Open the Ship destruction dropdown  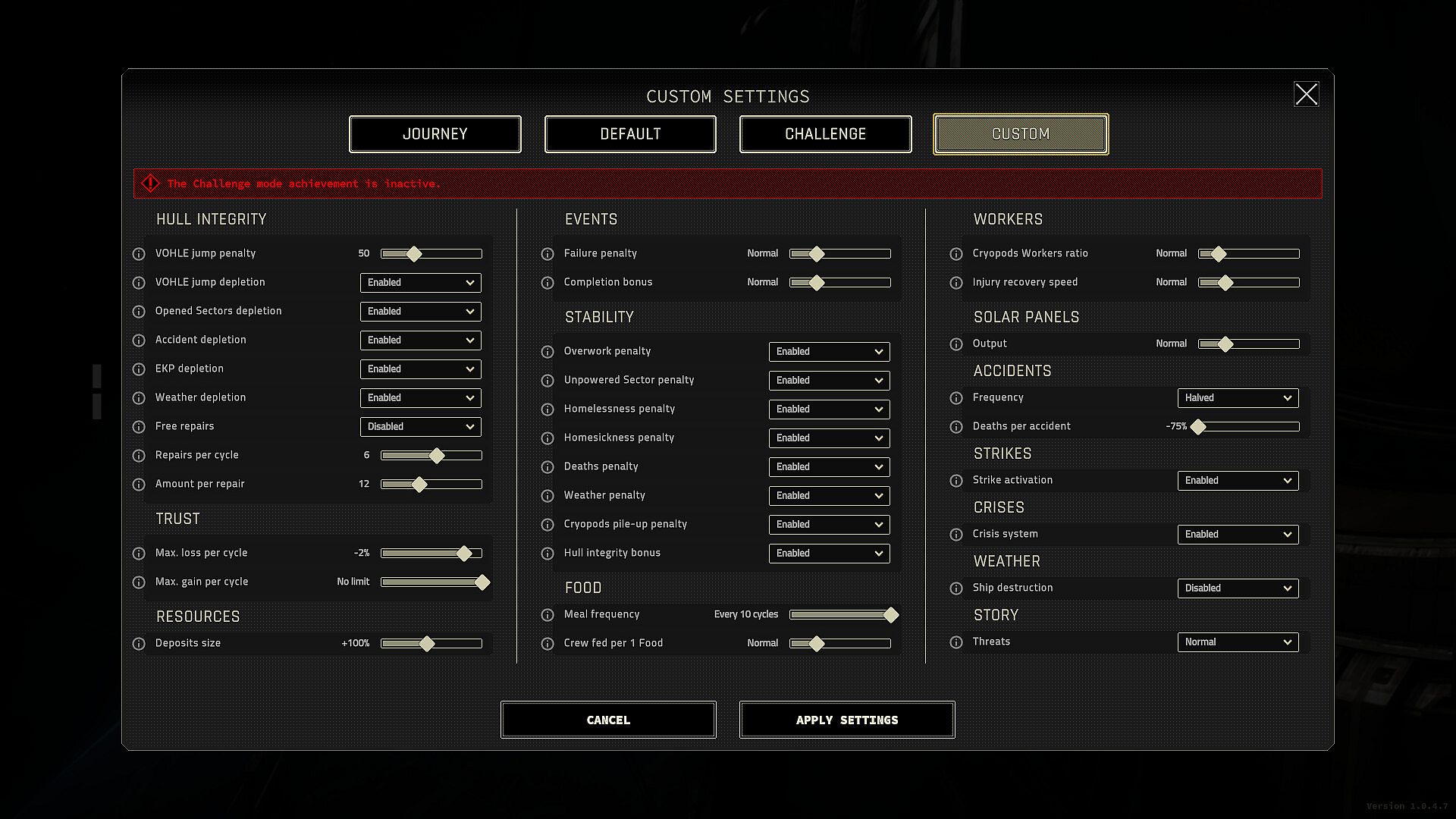(1238, 588)
